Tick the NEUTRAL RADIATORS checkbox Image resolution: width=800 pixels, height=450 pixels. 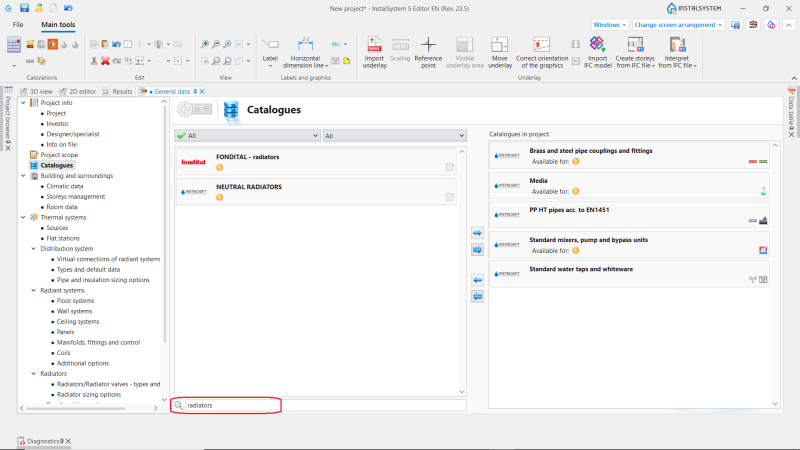click(x=449, y=197)
